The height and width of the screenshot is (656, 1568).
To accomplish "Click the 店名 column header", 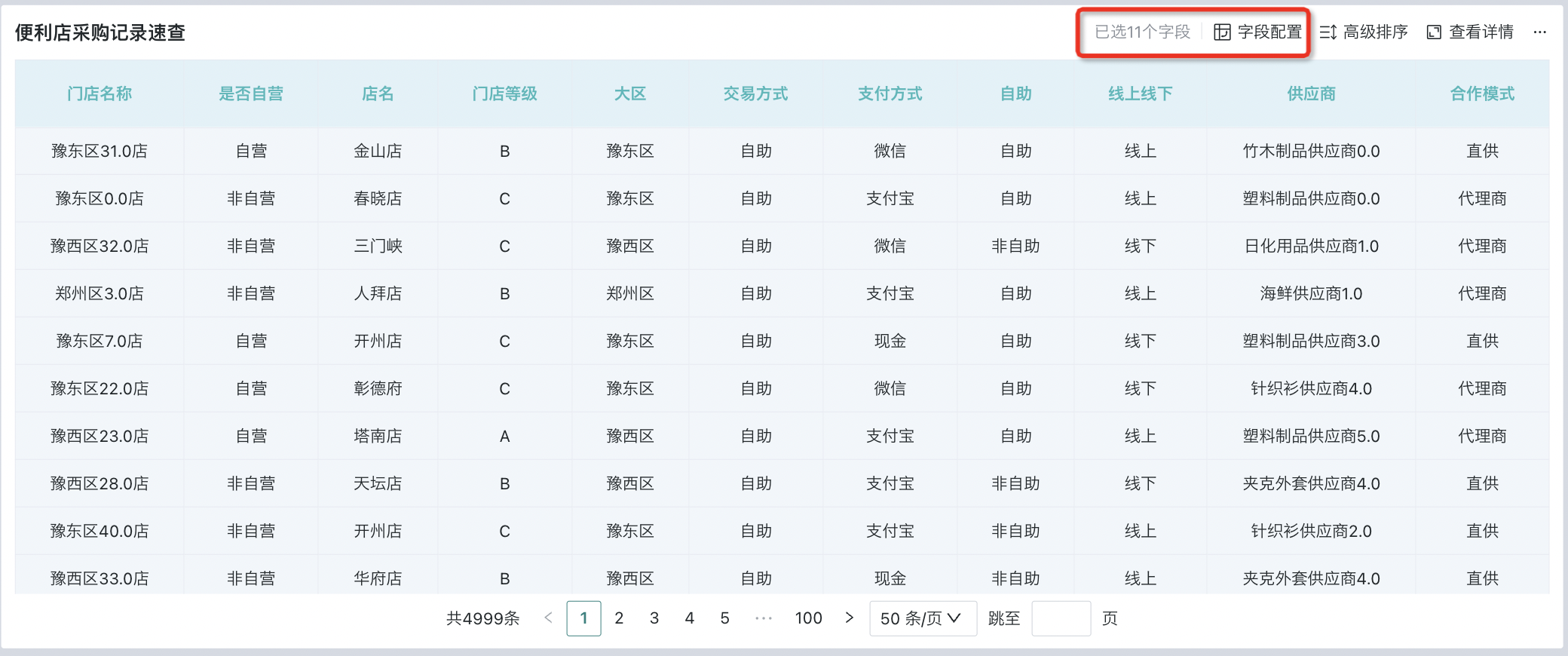I will (x=378, y=93).
